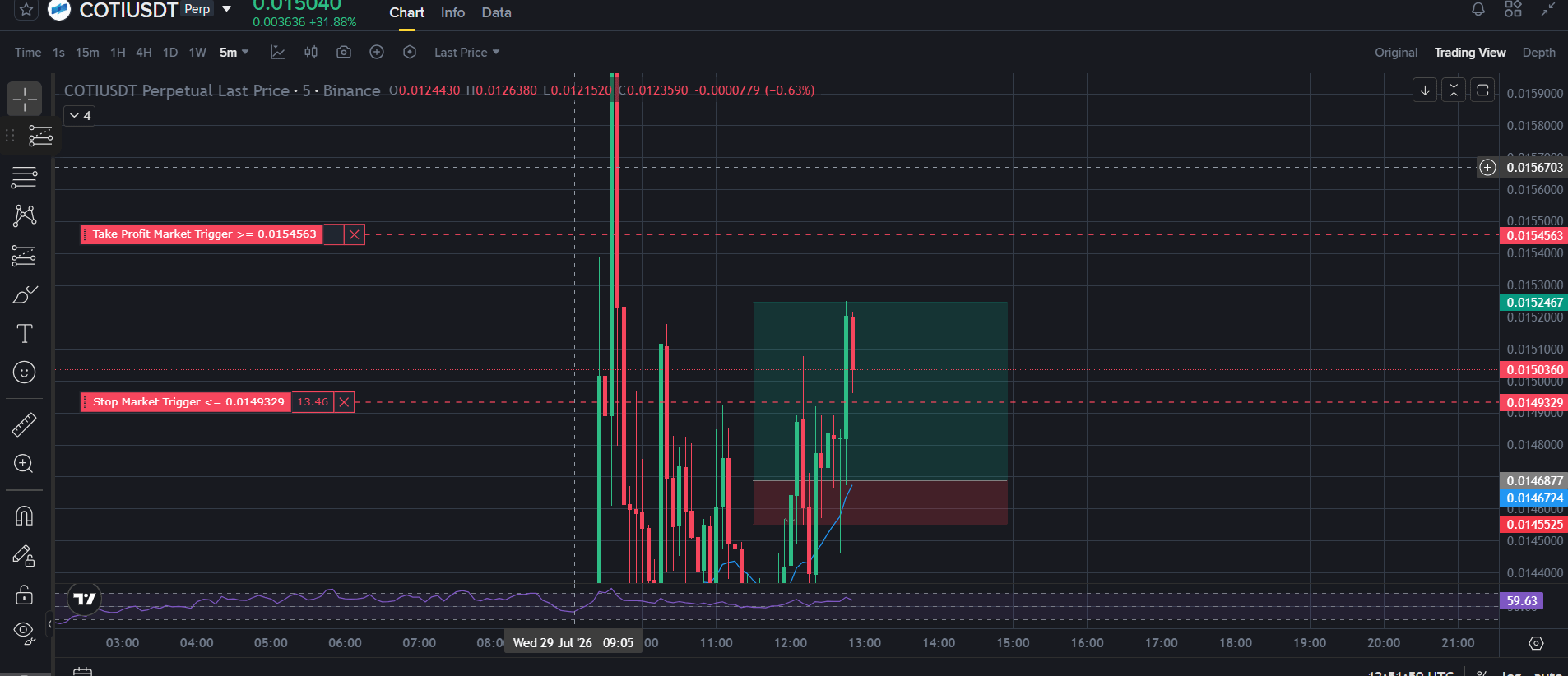Maximize chart pane with frame button
This screenshot has height=676, width=1568.
(1482, 90)
